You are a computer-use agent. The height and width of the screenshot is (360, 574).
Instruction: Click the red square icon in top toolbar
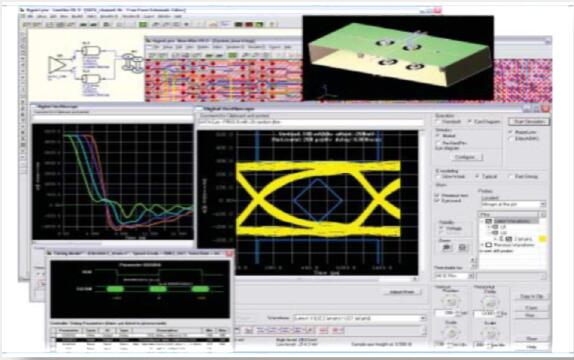pyautogui.click(x=249, y=25)
